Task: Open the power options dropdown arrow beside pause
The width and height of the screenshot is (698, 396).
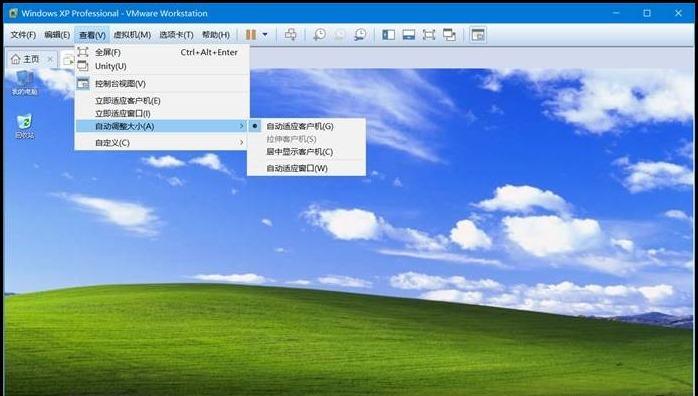Action: (265, 35)
